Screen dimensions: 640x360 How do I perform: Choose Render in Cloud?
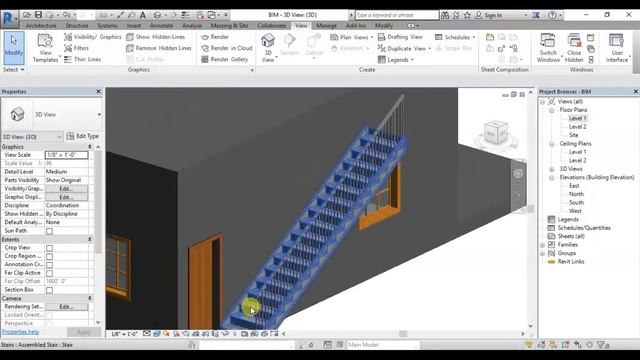(x=227, y=48)
